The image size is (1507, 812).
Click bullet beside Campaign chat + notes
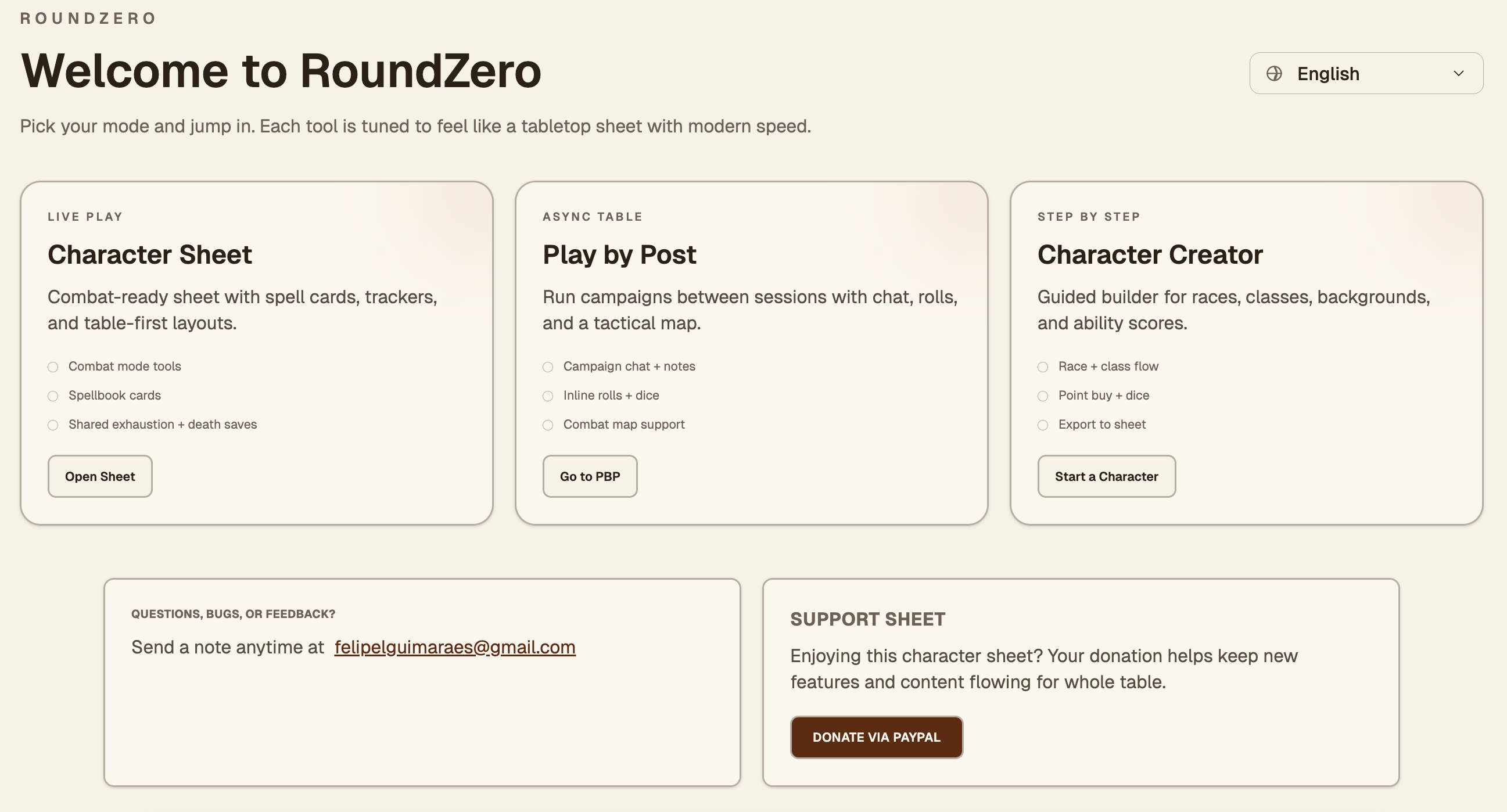(x=548, y=367)
